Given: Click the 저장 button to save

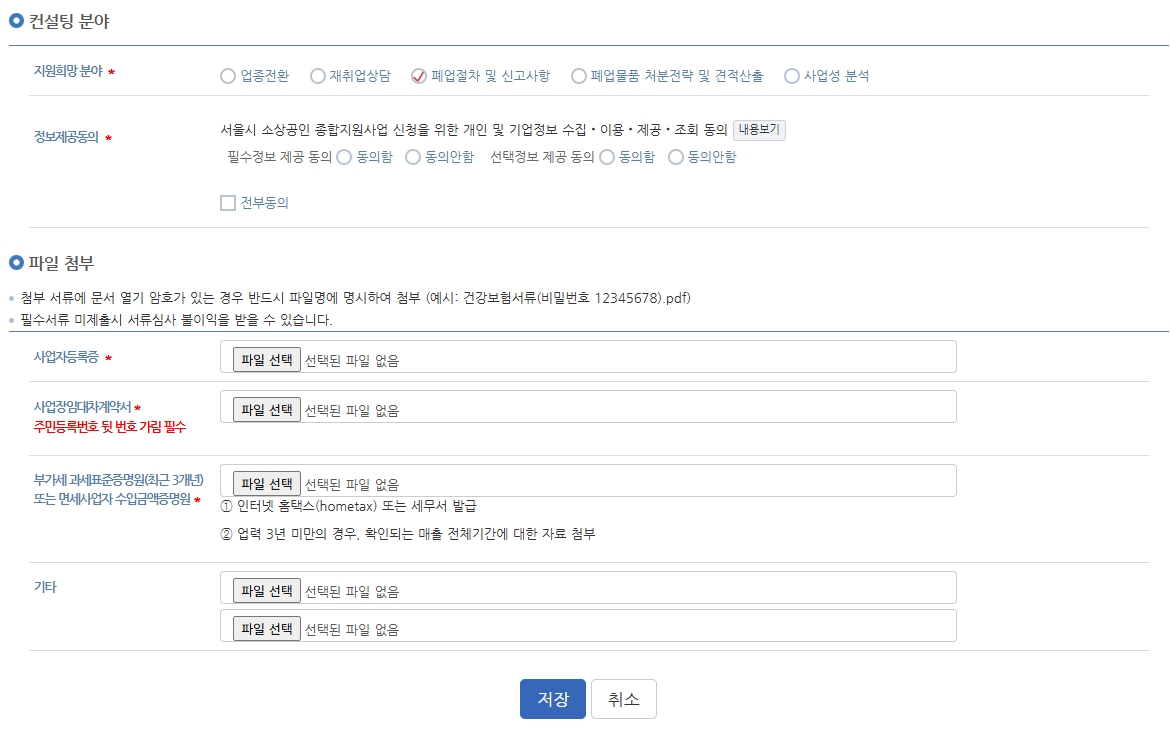Looking at the screenshot, I should (x=552, y=699).
